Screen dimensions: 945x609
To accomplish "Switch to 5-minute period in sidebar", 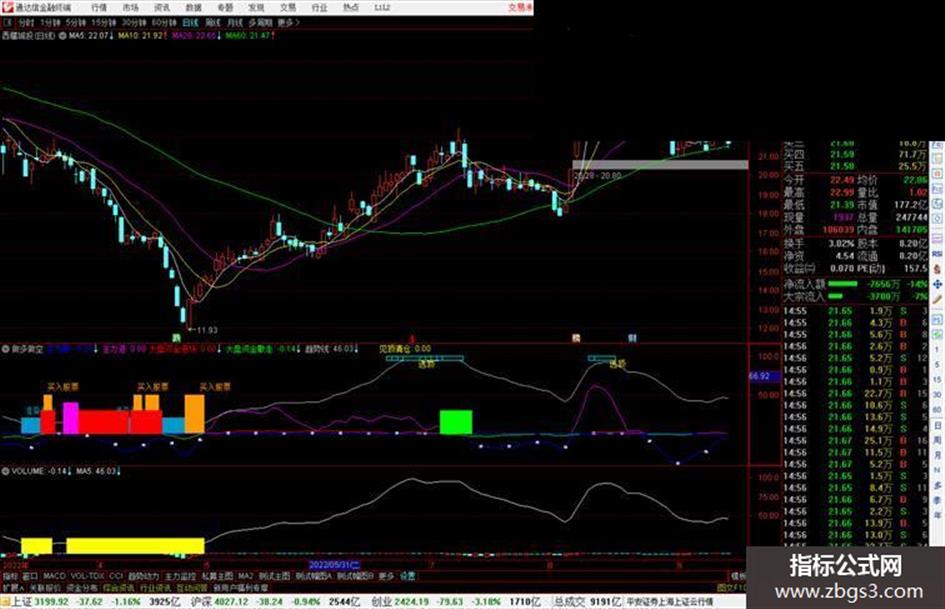I will click(x=937, y=364).
